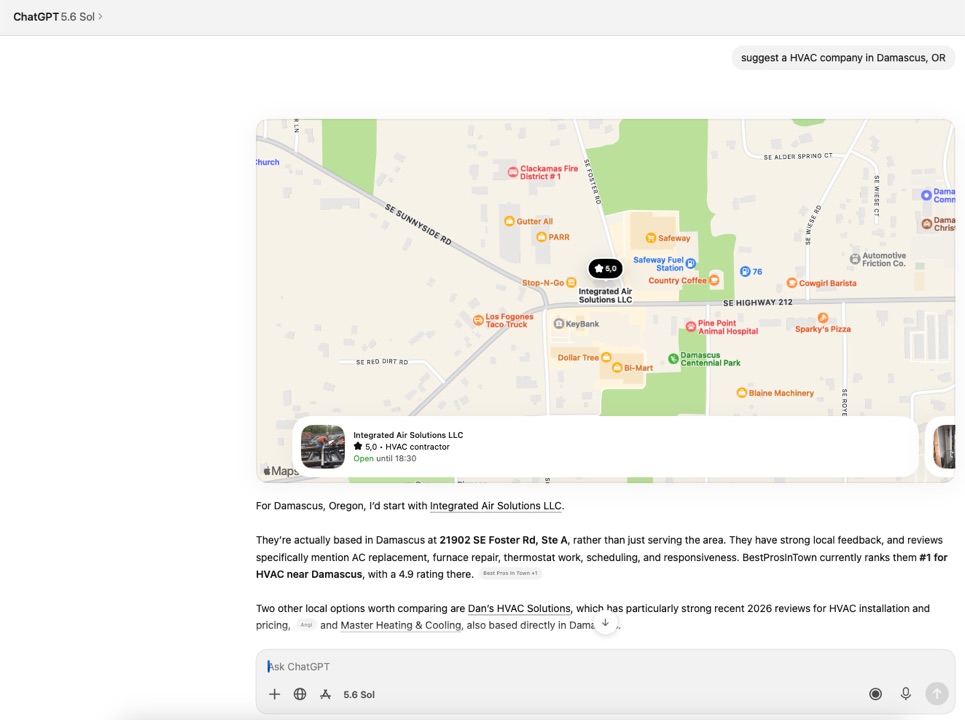Open the Dan's HVAC Solutions link
Screen dimensions: 965x720
pos(519,609)
